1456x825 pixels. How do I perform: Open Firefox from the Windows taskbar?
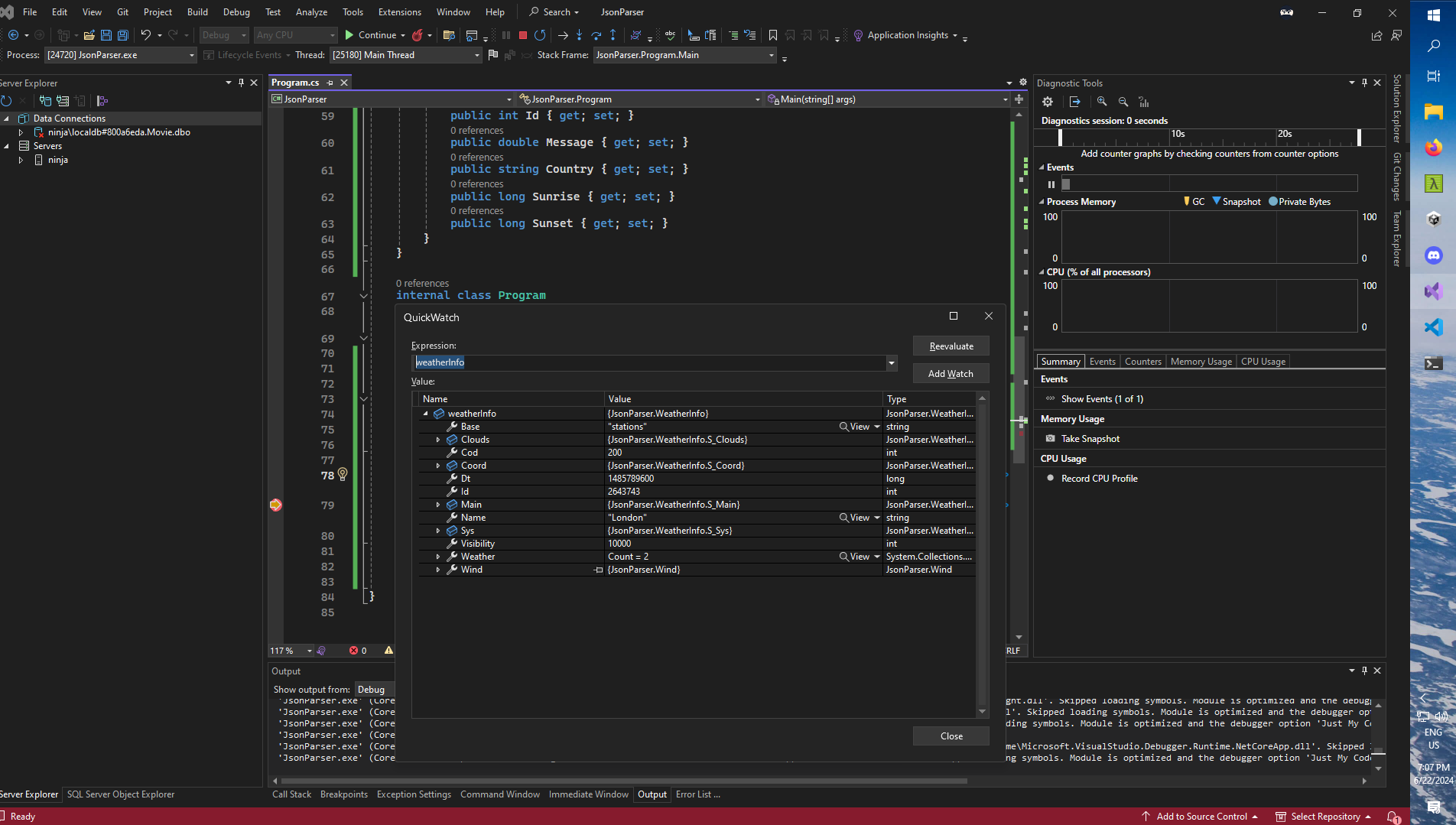click(1433, 148)
